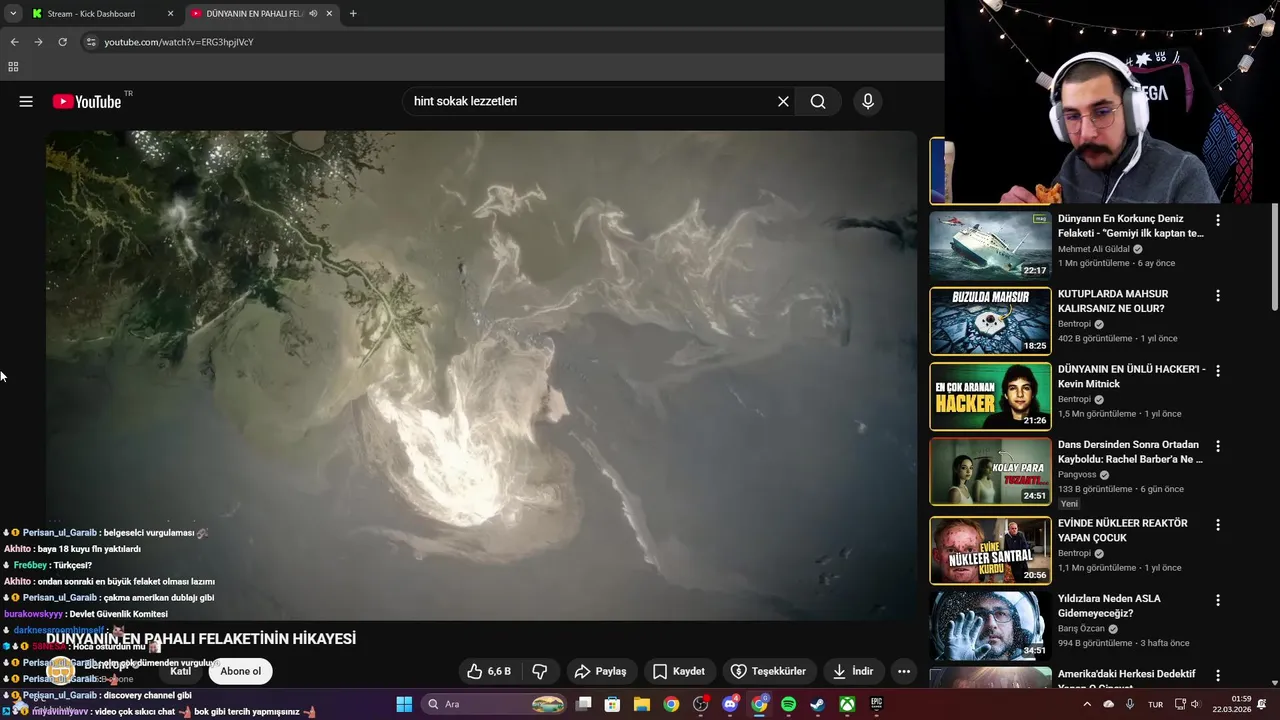Reload the current page
The image size is (1280, 720).
click(x=62, y=42)
